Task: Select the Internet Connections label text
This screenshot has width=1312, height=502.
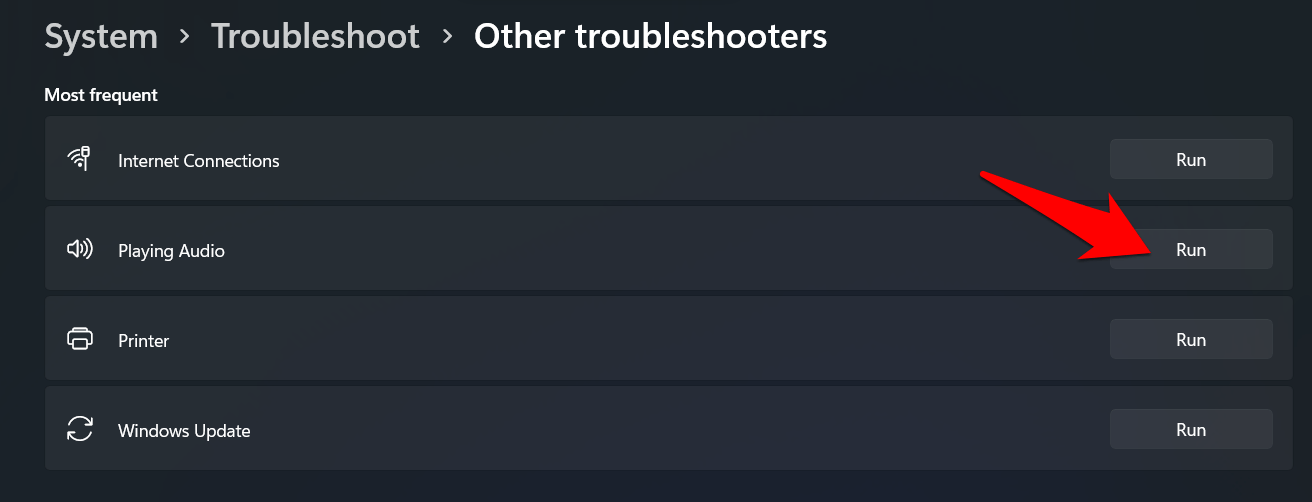Action: [x=198, y=161]
